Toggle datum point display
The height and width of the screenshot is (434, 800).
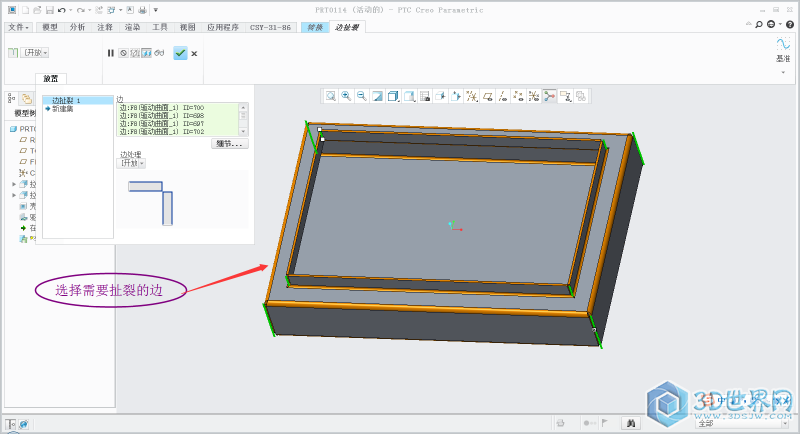point(518,96)
